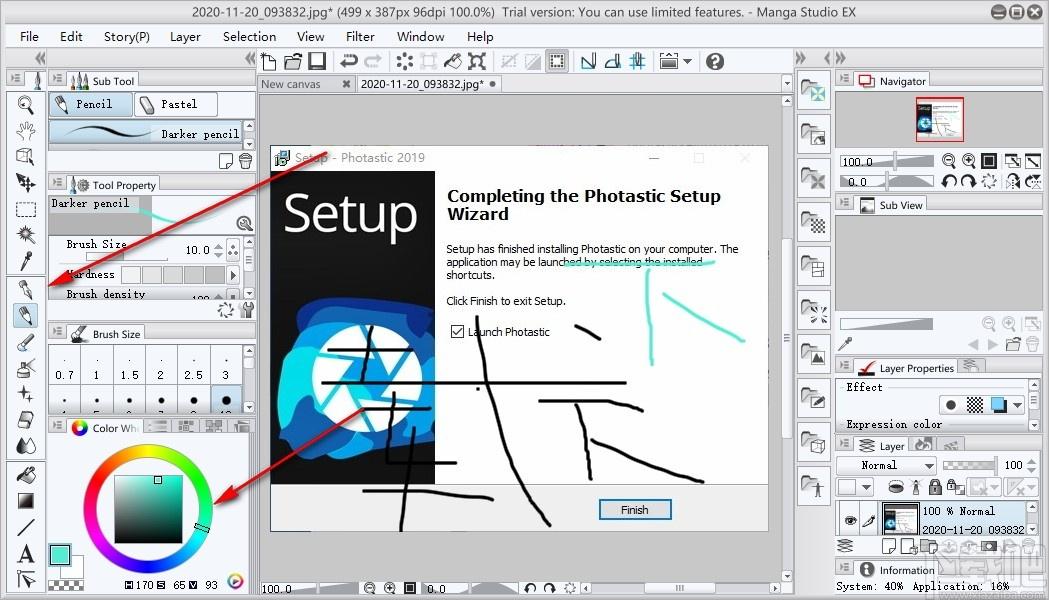Open the Window menu
The height and width of the screenshot is (600, 1049).
(x=420, y=36)
